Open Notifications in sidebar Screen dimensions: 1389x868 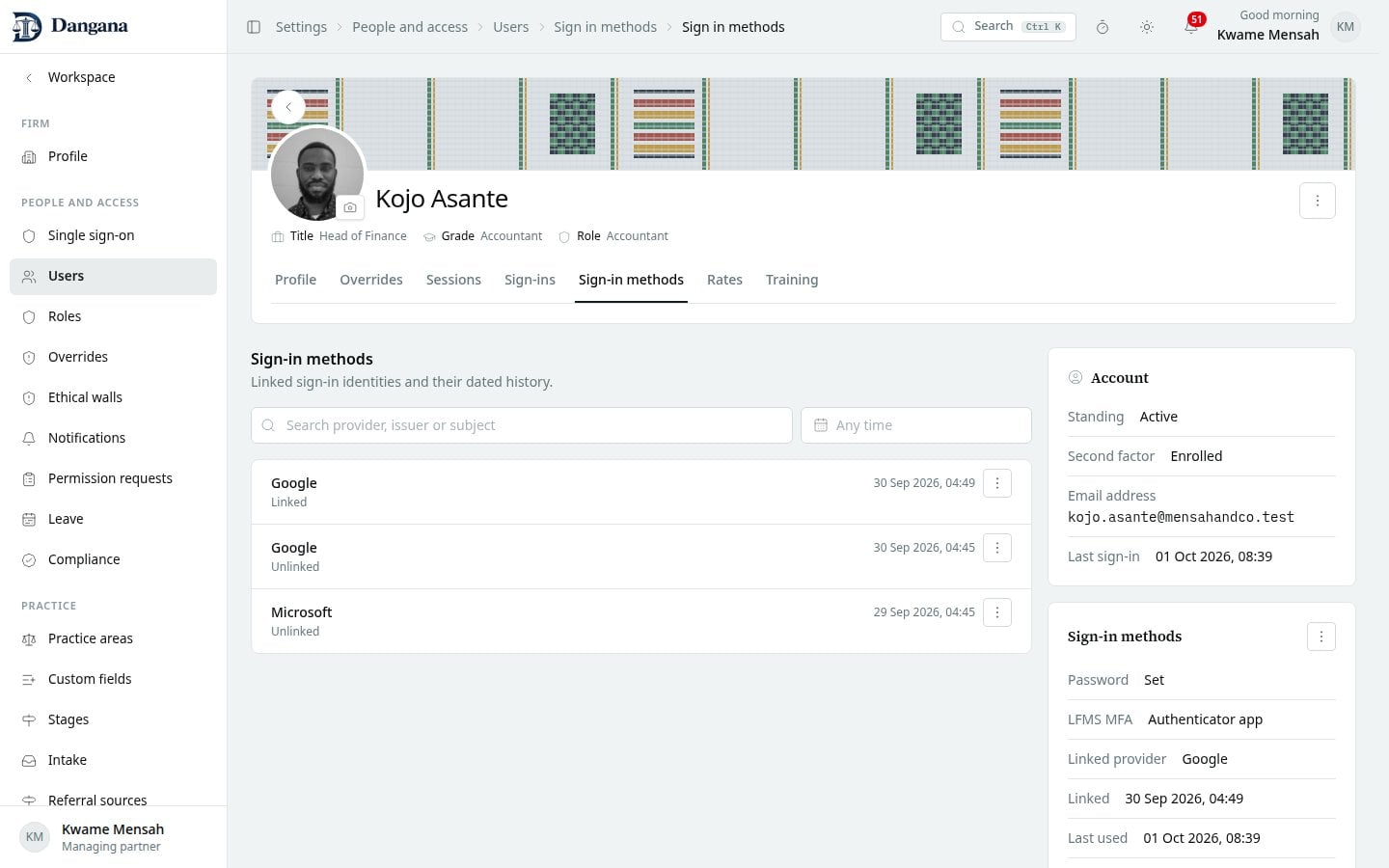[x=113, y=438]
